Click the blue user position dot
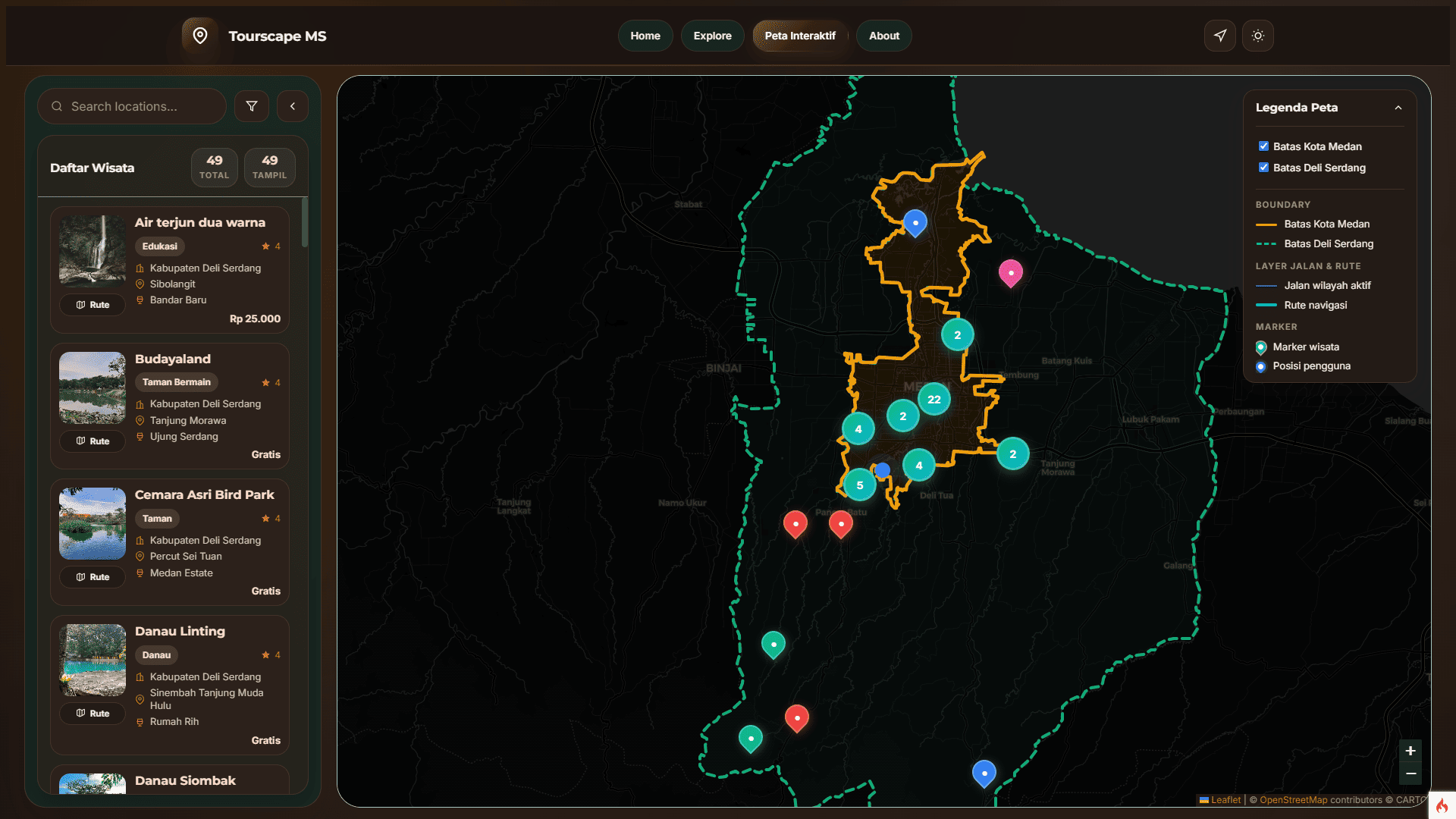The height and width of the screenshot is (819, 1456). (x=882, y=470)
